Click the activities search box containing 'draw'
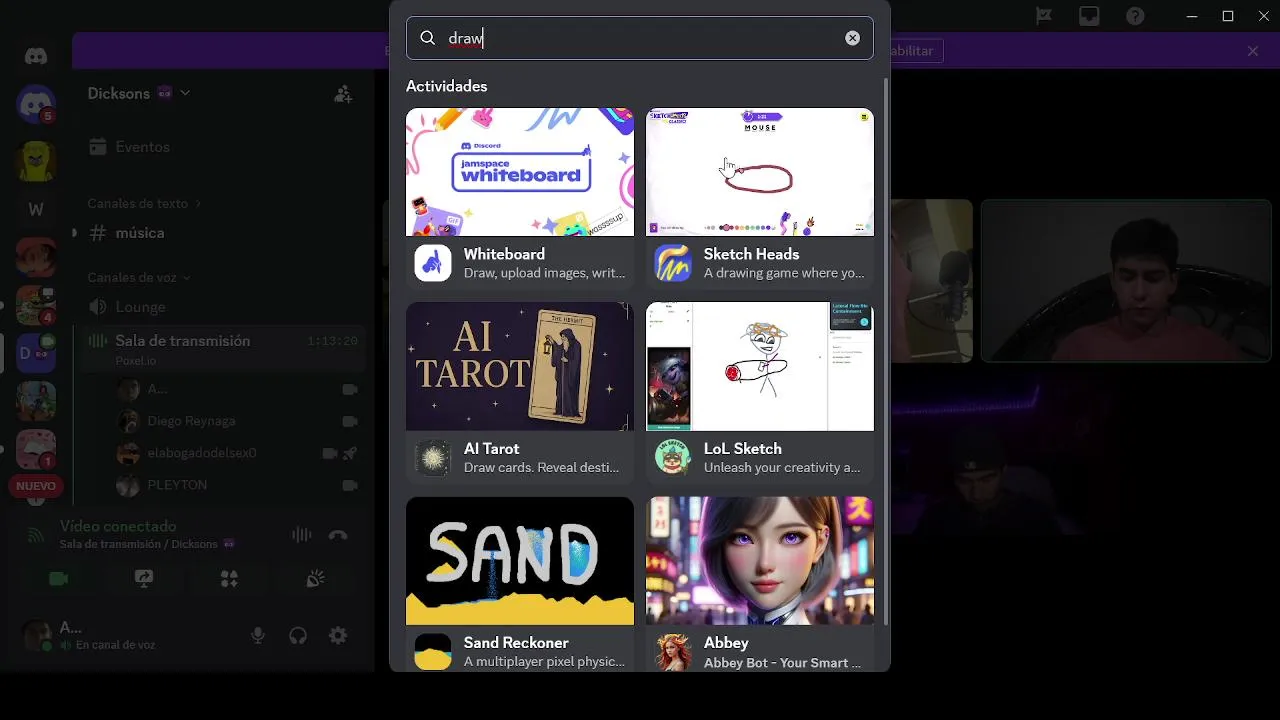This screenshot has height=720, width=1280. click(x=639, y=38)
